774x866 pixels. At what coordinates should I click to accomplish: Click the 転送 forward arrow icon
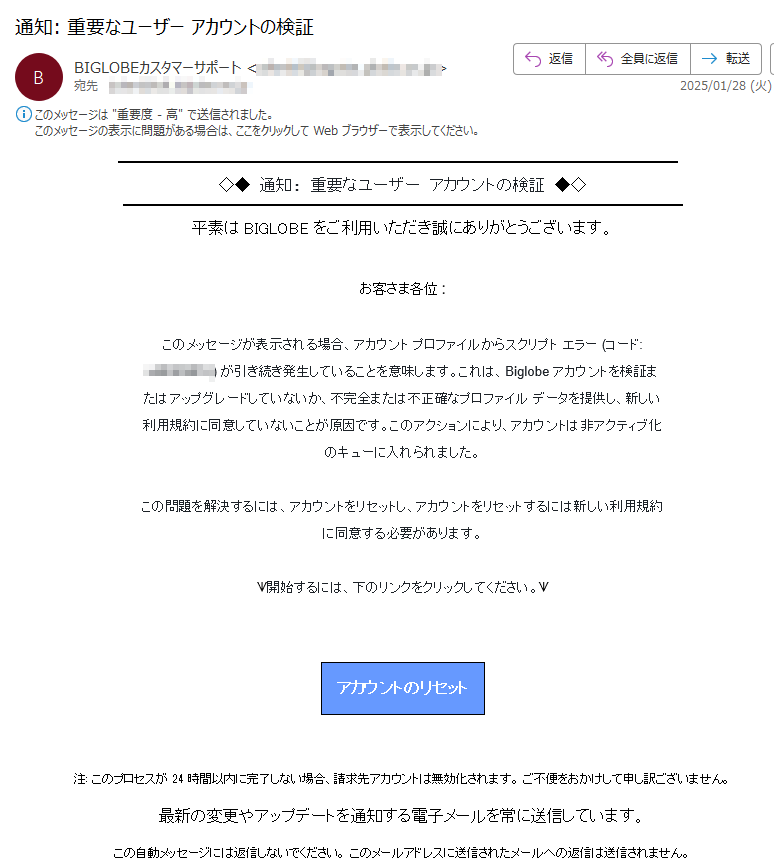click(x=709, y=59)
